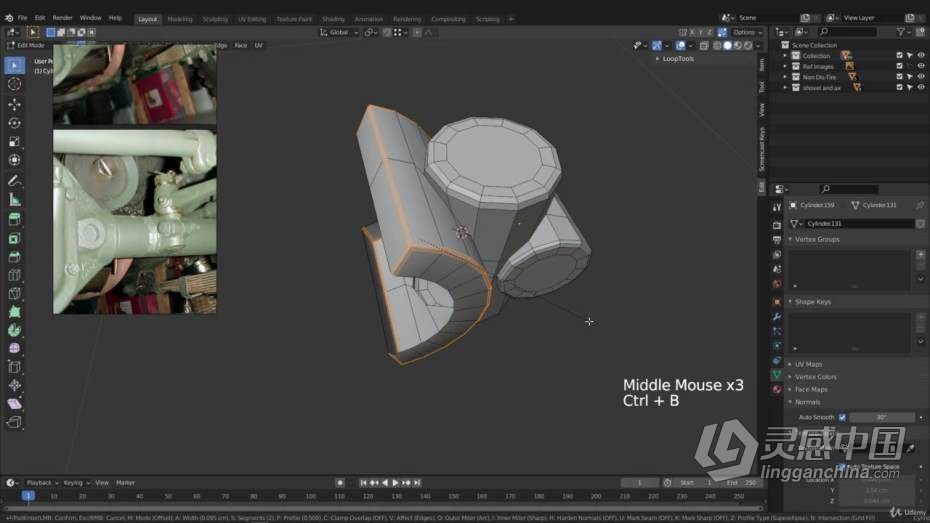Select the Rip Region tool
This screenshot has height=523, width=930.
click(x=14, y=422)
